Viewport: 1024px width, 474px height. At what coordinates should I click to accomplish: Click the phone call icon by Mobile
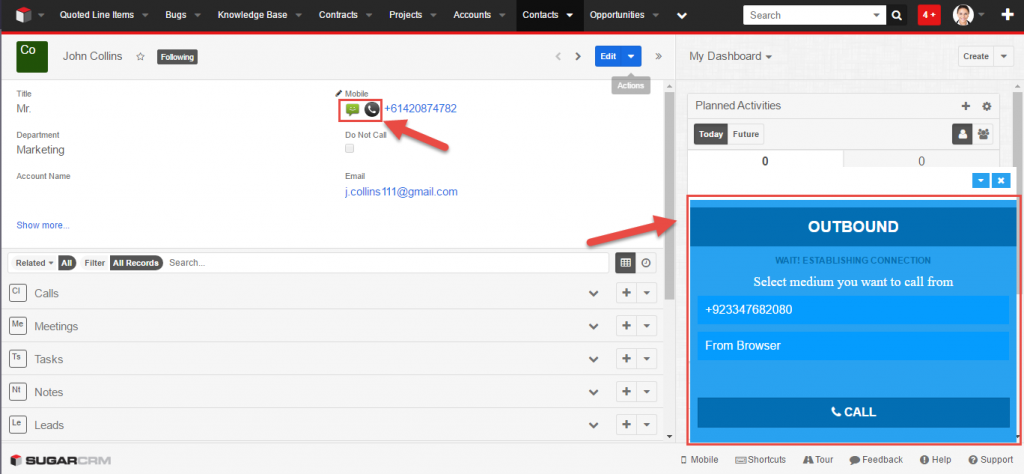(372, 110)
